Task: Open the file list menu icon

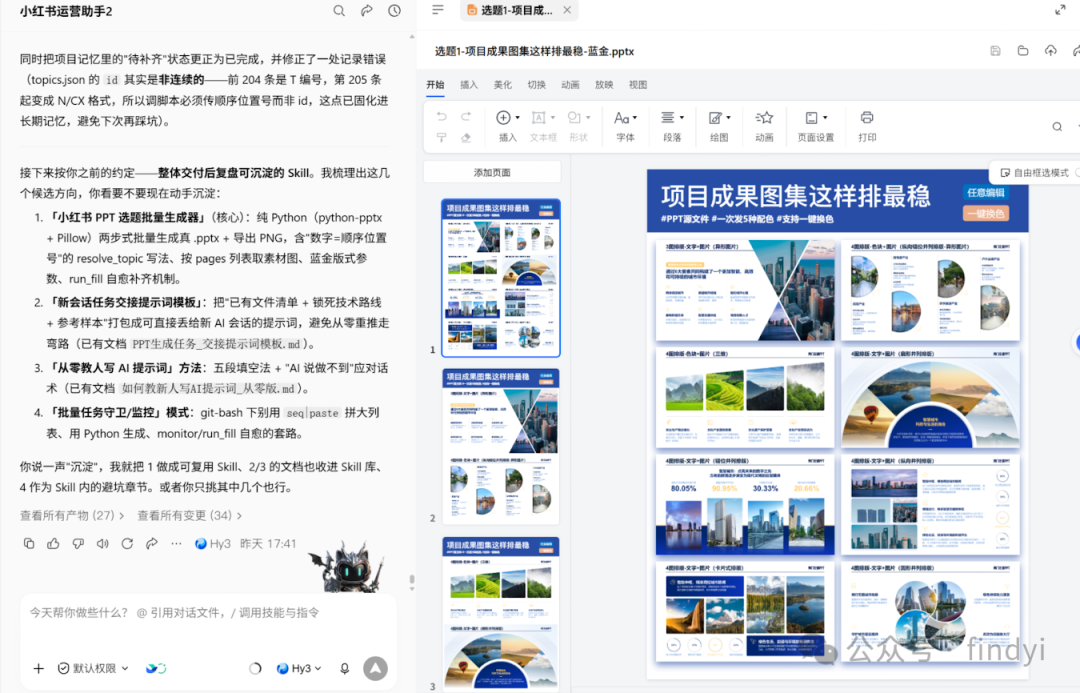Action: click(x=438, y=10)
